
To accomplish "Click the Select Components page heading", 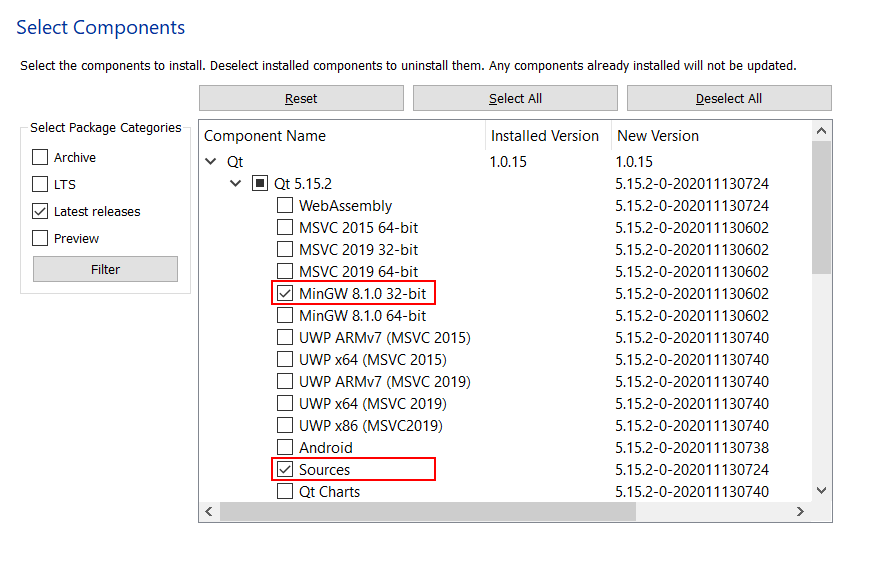I will coord(101,27).
